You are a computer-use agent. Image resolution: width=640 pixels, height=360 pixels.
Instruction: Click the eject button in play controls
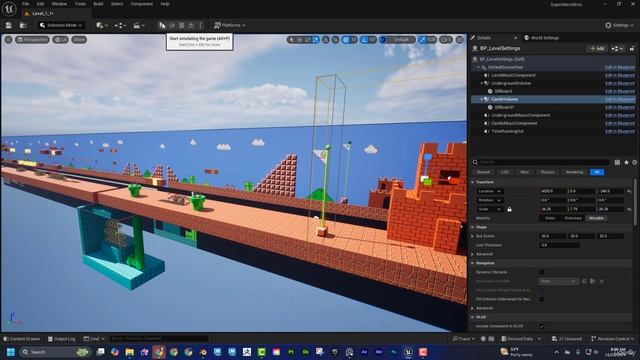point(191,25)
